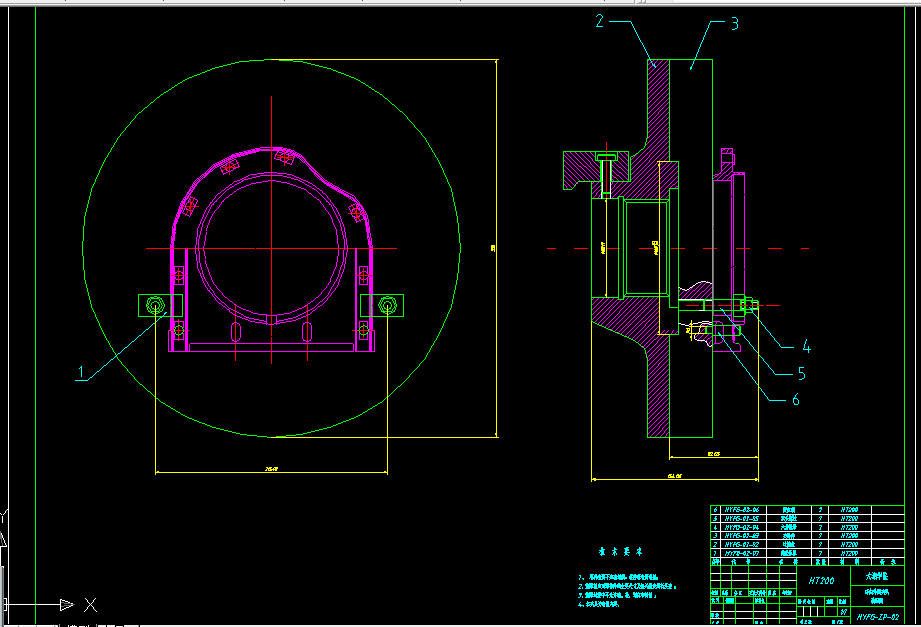Click the large HT200 material label in title block
The width and height of the screenshot is (921, 627).
click(821, 581)
